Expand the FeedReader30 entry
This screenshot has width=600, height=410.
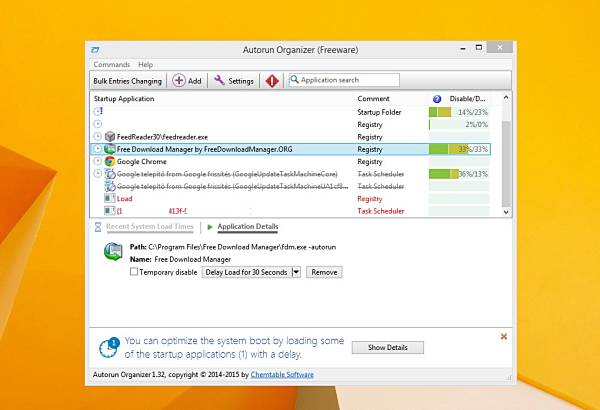point(98,136)
